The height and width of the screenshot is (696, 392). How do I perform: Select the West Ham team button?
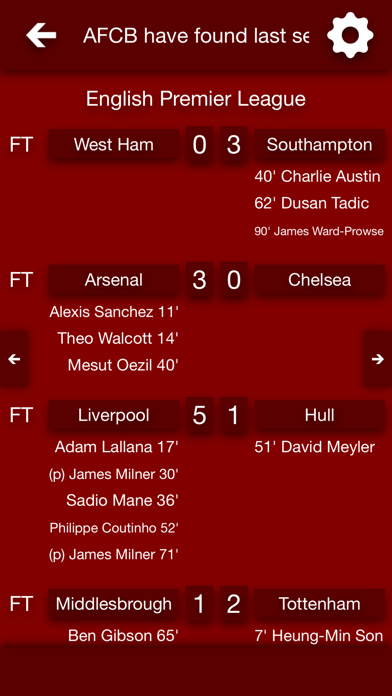[114, 145]
